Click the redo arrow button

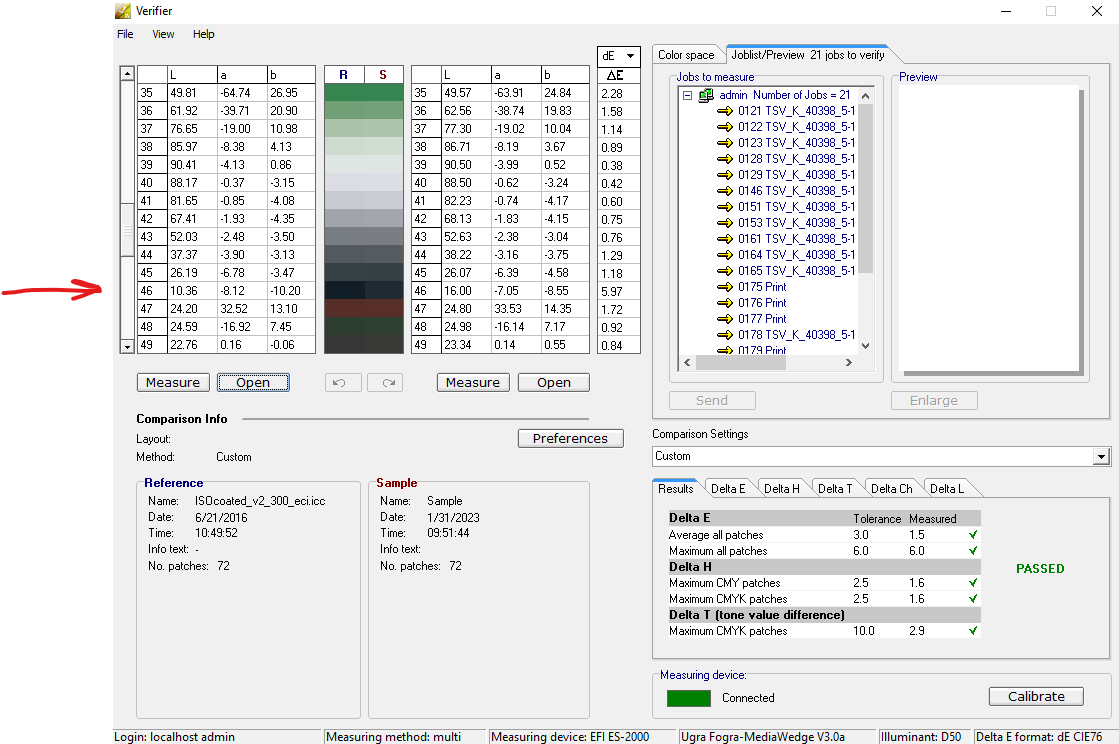click(385, 383)
